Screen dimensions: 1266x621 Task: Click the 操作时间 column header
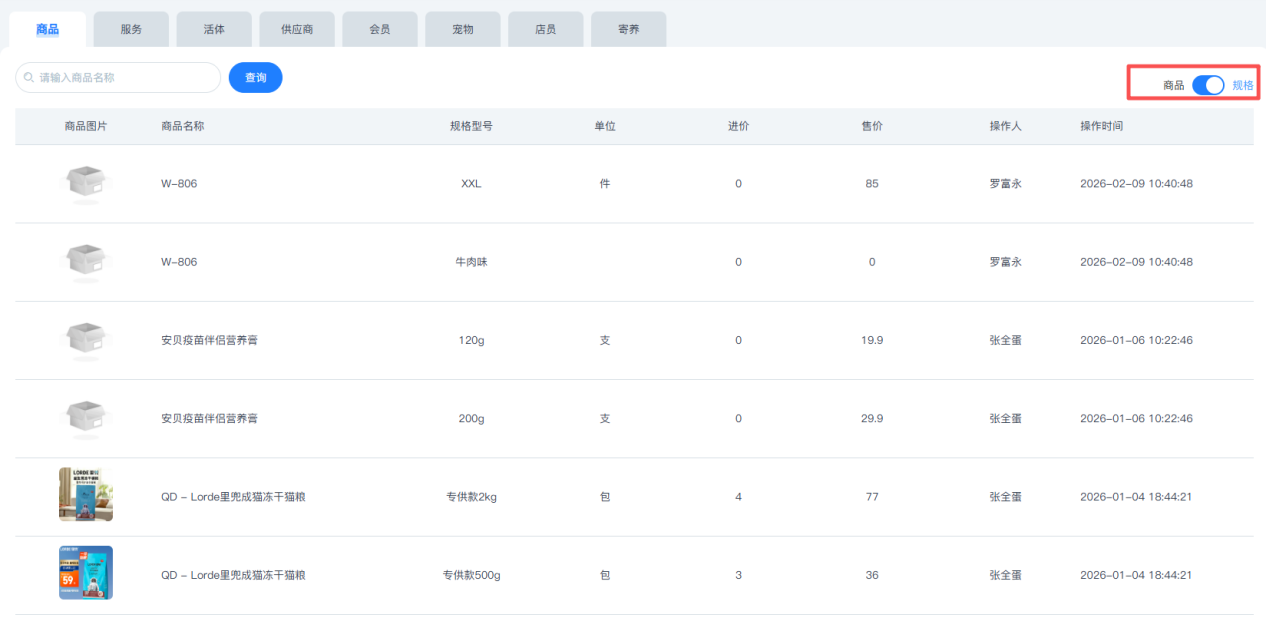1101,126
